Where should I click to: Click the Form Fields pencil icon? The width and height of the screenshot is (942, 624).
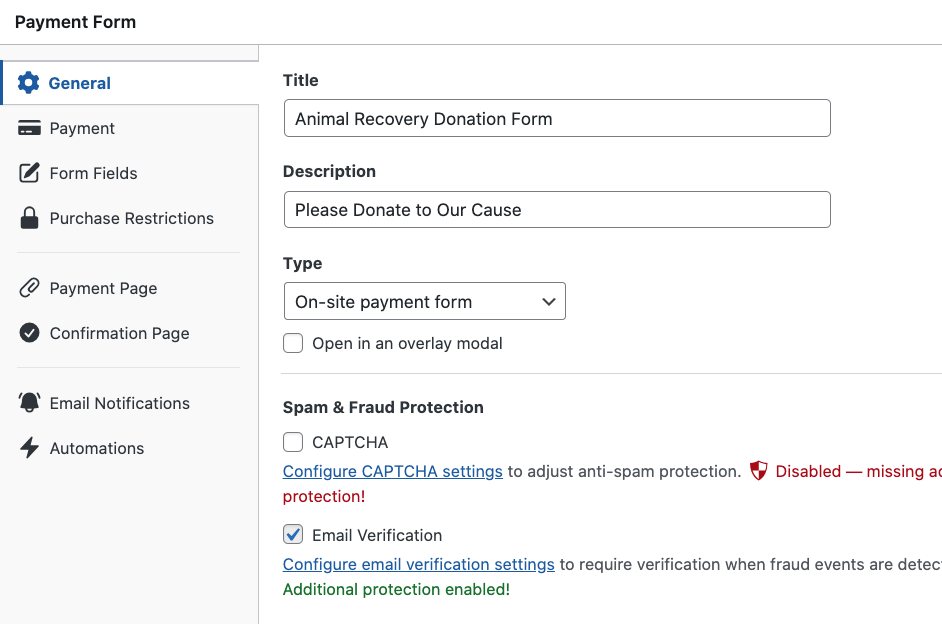[30, 173]
